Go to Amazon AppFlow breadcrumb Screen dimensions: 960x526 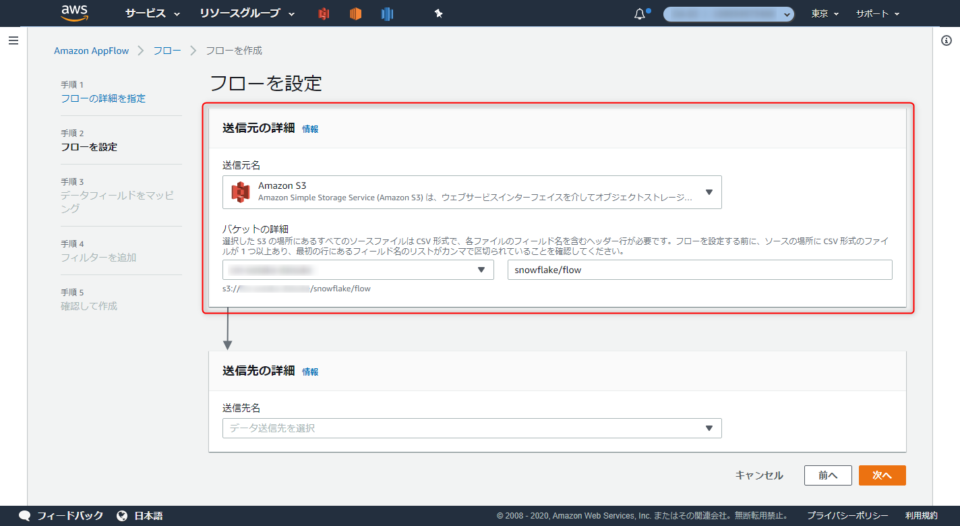click(x=91, y=51)
